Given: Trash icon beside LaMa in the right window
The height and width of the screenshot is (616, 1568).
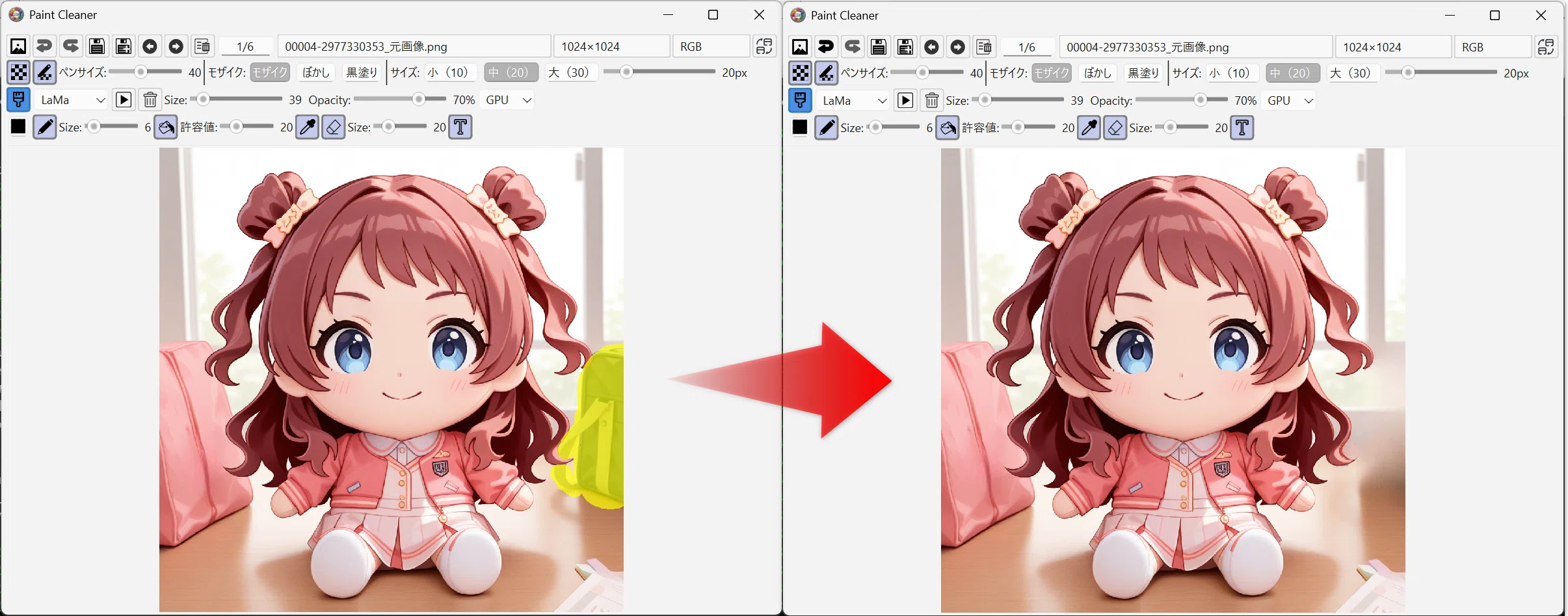Looking at the screenshot, I should pyautogui.click(x=932, y=100).
